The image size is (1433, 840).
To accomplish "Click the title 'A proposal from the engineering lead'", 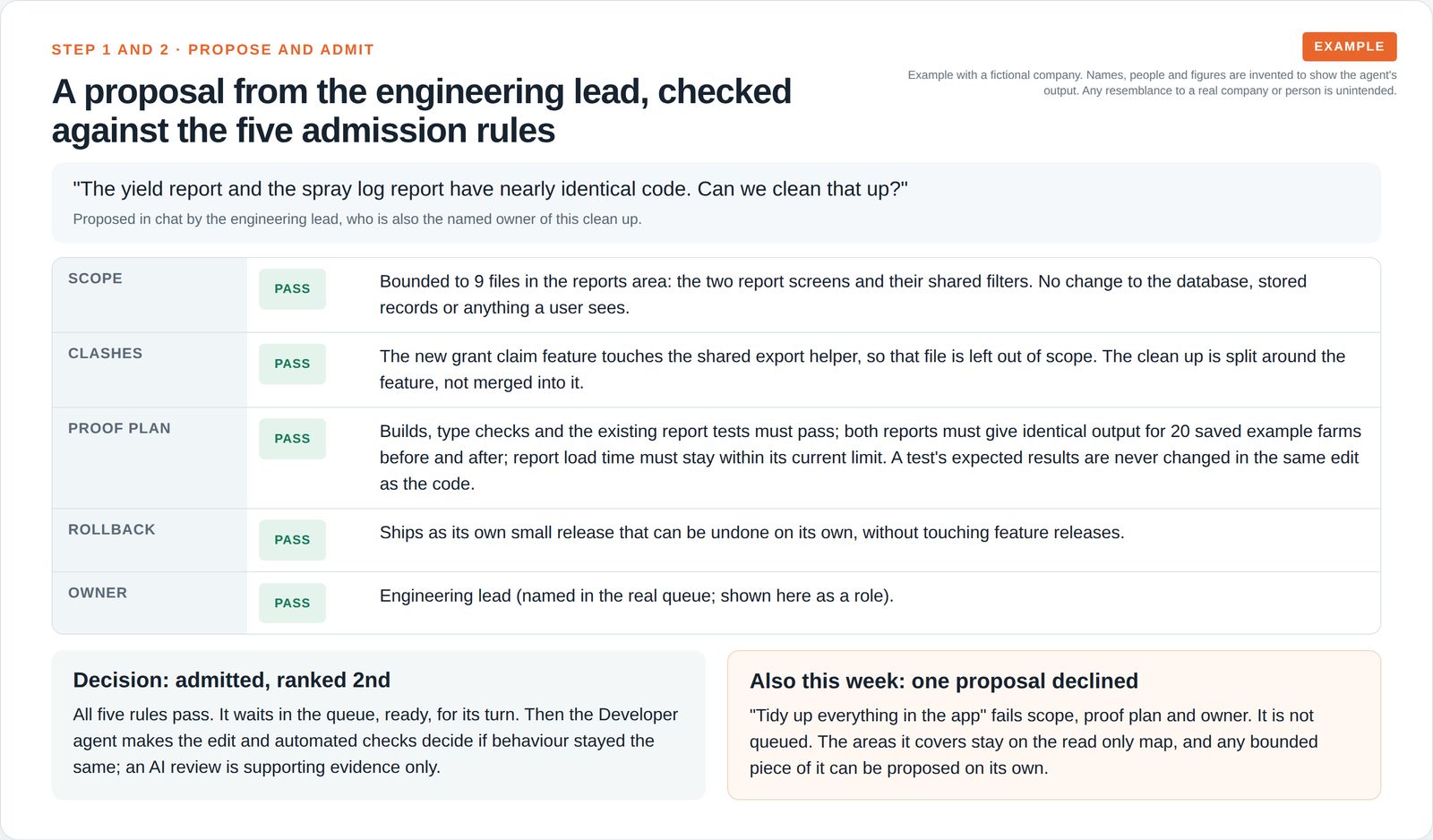I will 422,111.
